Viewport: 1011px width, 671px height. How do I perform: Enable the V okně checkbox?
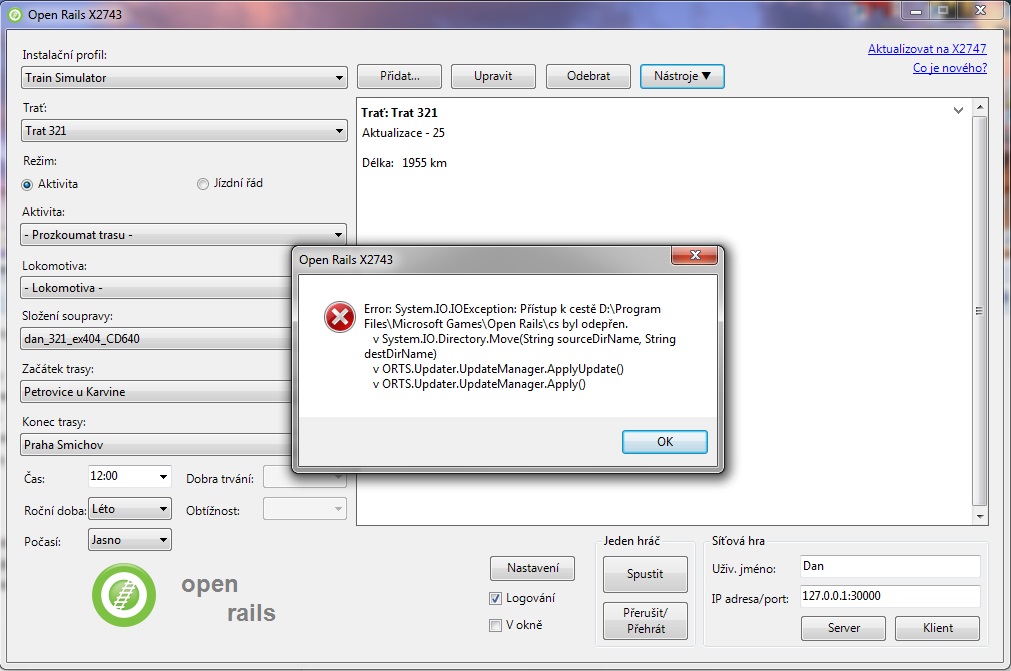(x=495, y=625)
